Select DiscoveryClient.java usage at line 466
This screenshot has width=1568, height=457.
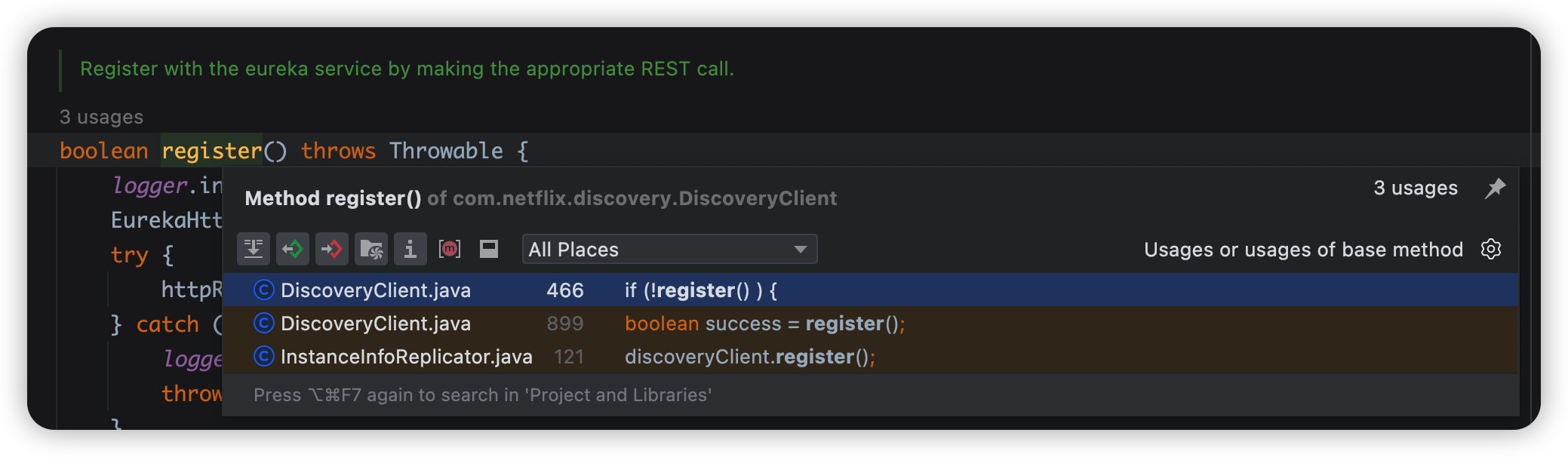point(376,290)
